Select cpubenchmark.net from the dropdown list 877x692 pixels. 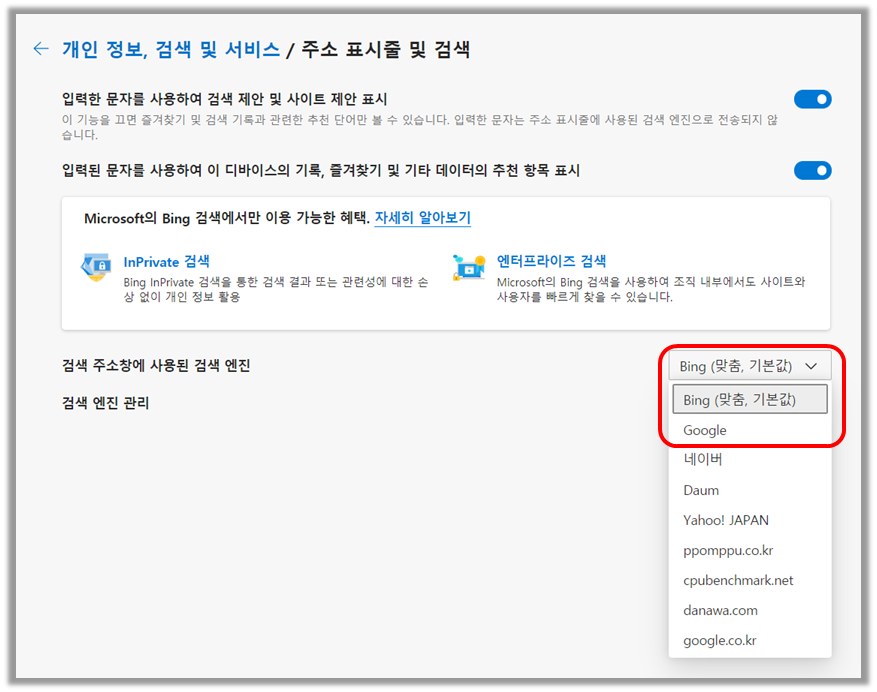click(749, 581)
